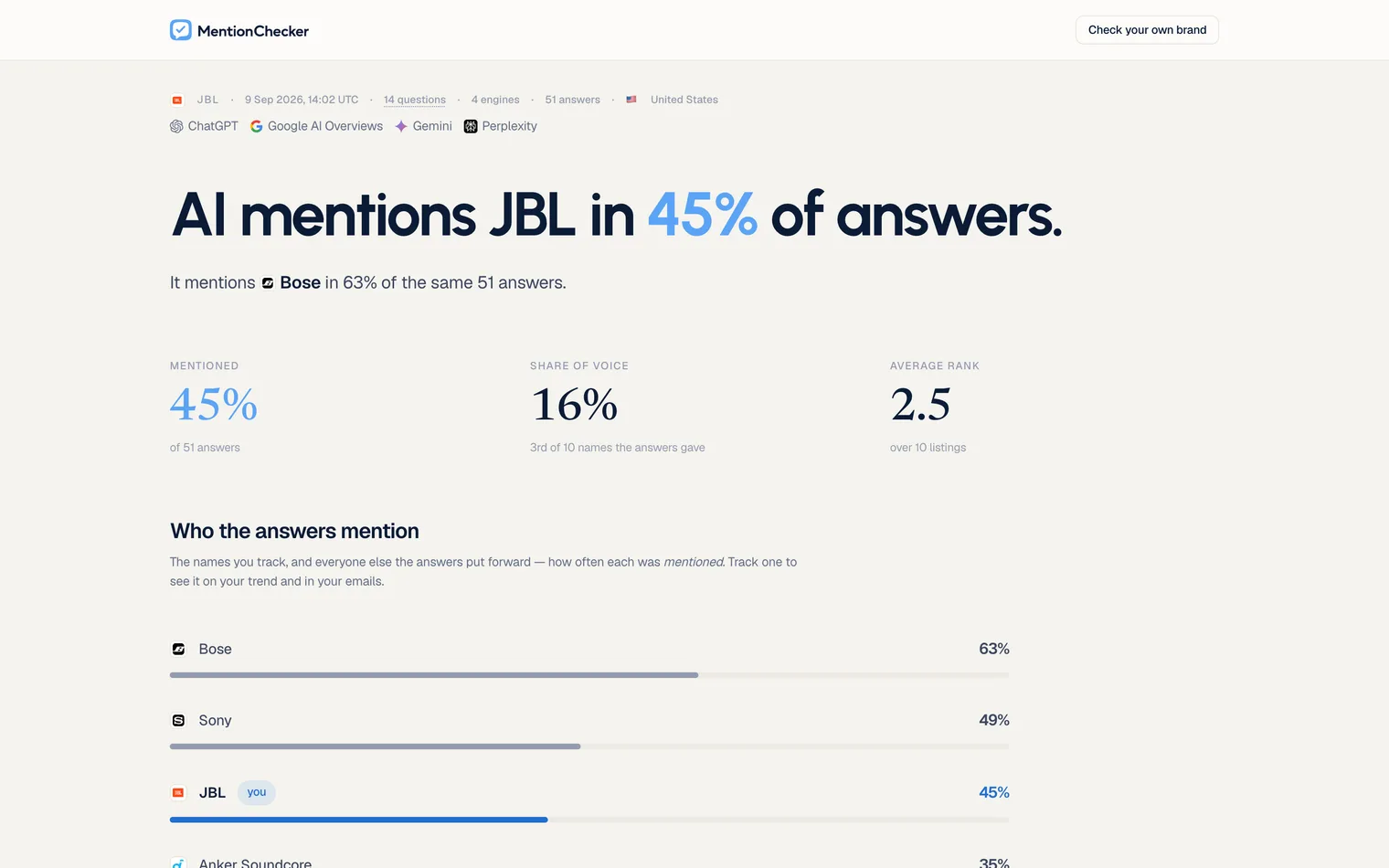Click the SHARE OF VOICE value 16%
Screen dimensions: 1389x868
pos(575,405)
